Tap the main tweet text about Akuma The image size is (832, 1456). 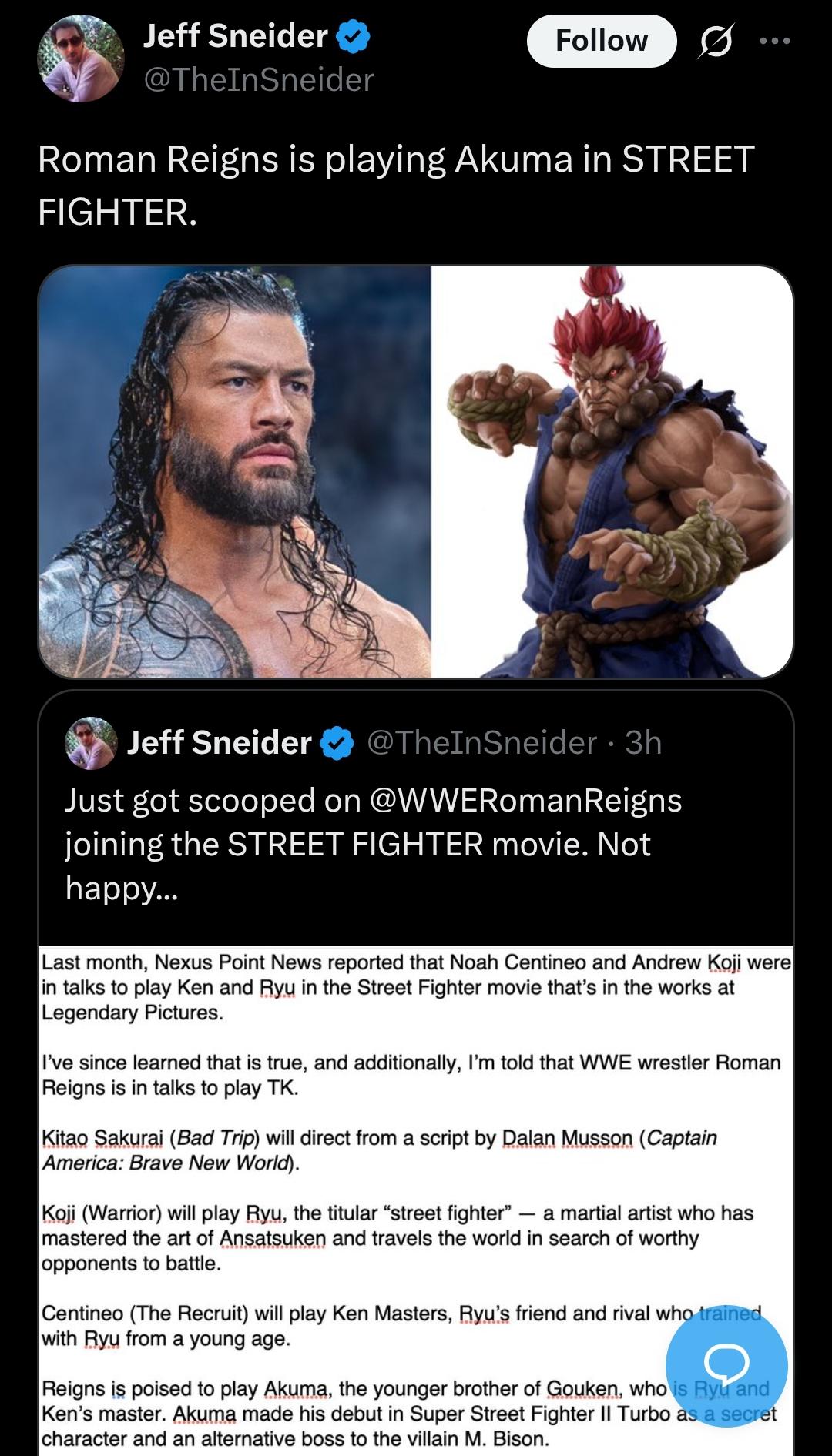(396, 185)
